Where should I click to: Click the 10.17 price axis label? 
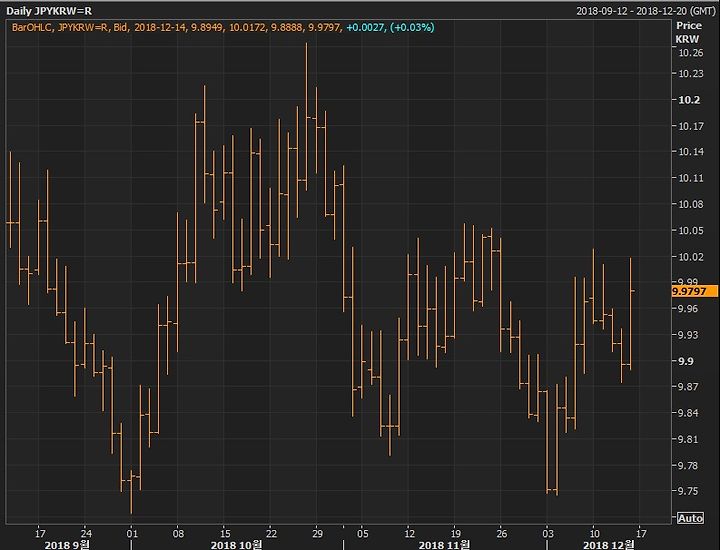(x=691, y=126)
